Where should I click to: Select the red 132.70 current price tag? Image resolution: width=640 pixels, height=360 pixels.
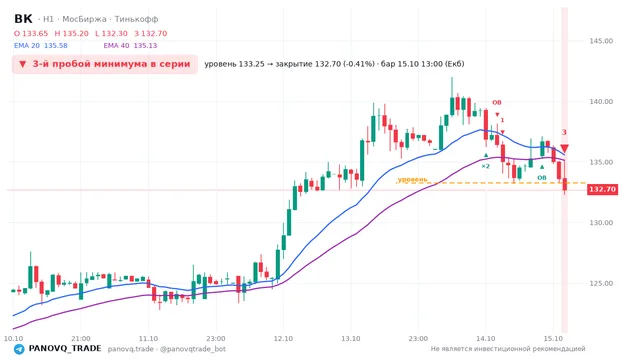pos(602,189)
